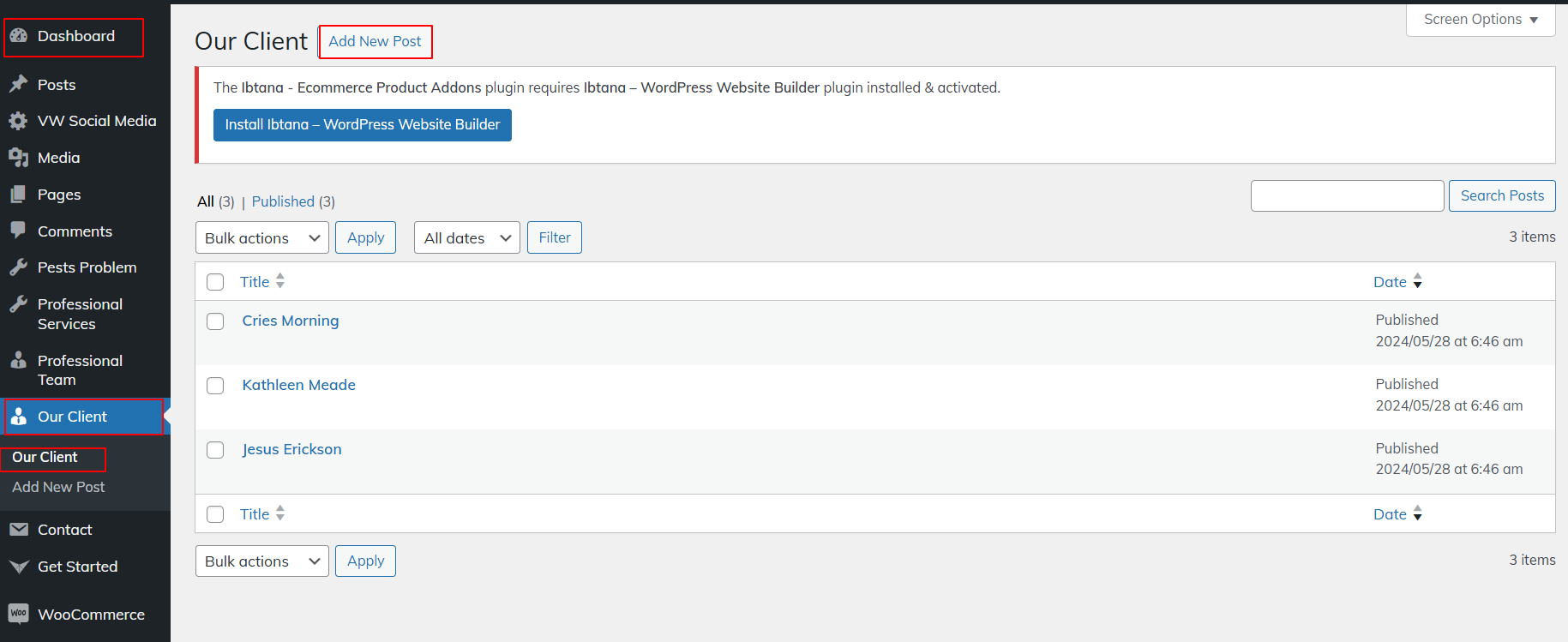
Task: Open the top Bulk actions dropdown
Action: coord(261,238)
